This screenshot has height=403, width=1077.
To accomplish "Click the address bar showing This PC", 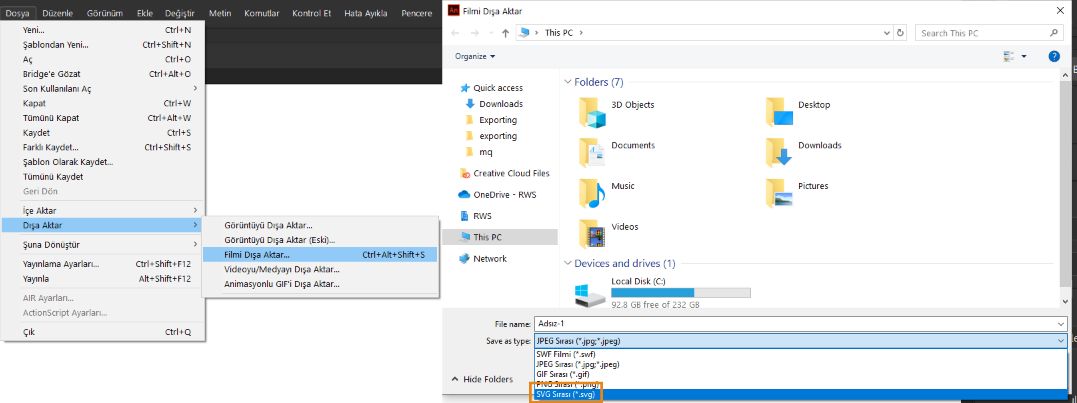I will pos(704,32).
